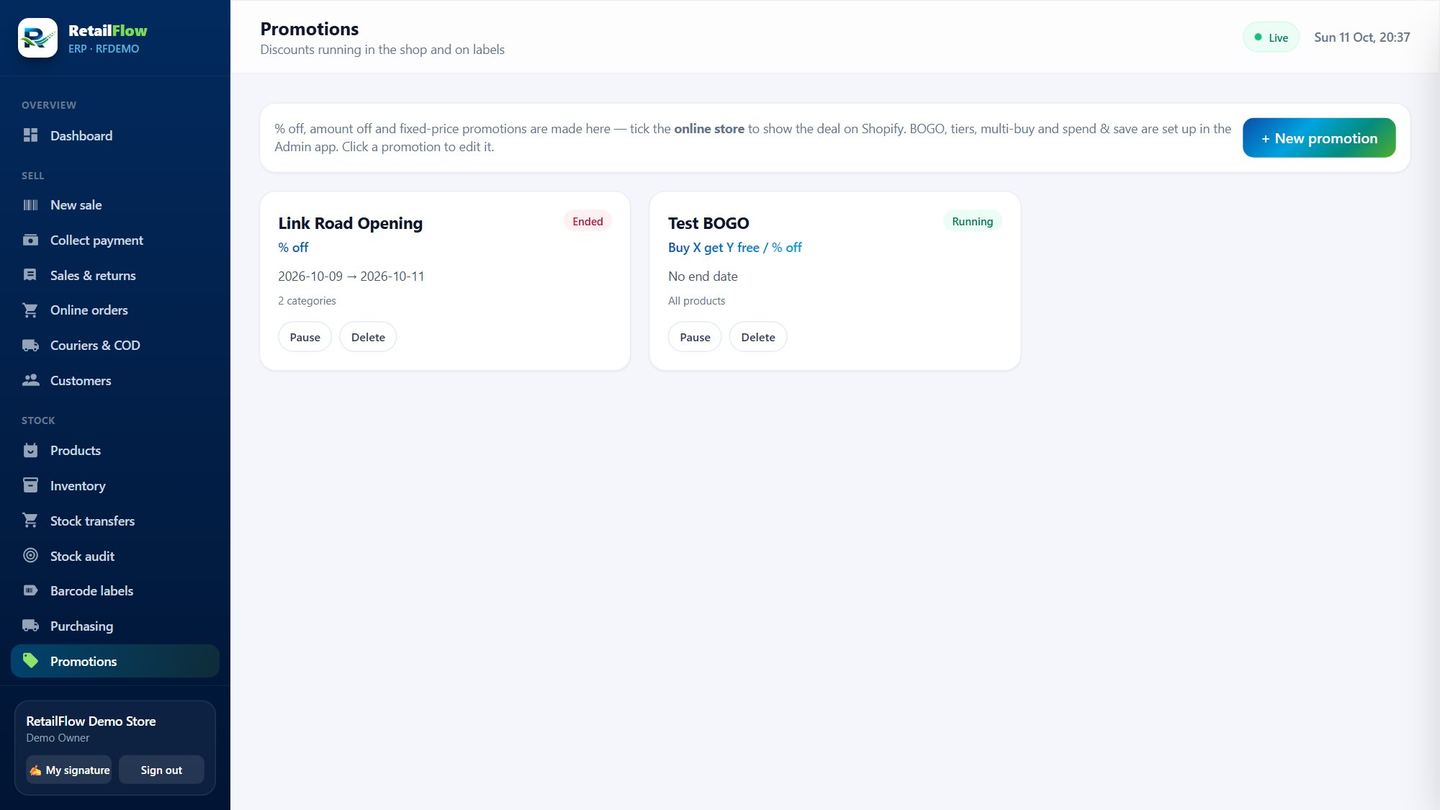Click the barcode icon beside New sale
Image resolution: width=1440 pixels, height=810 pixels.
point(30,205)
